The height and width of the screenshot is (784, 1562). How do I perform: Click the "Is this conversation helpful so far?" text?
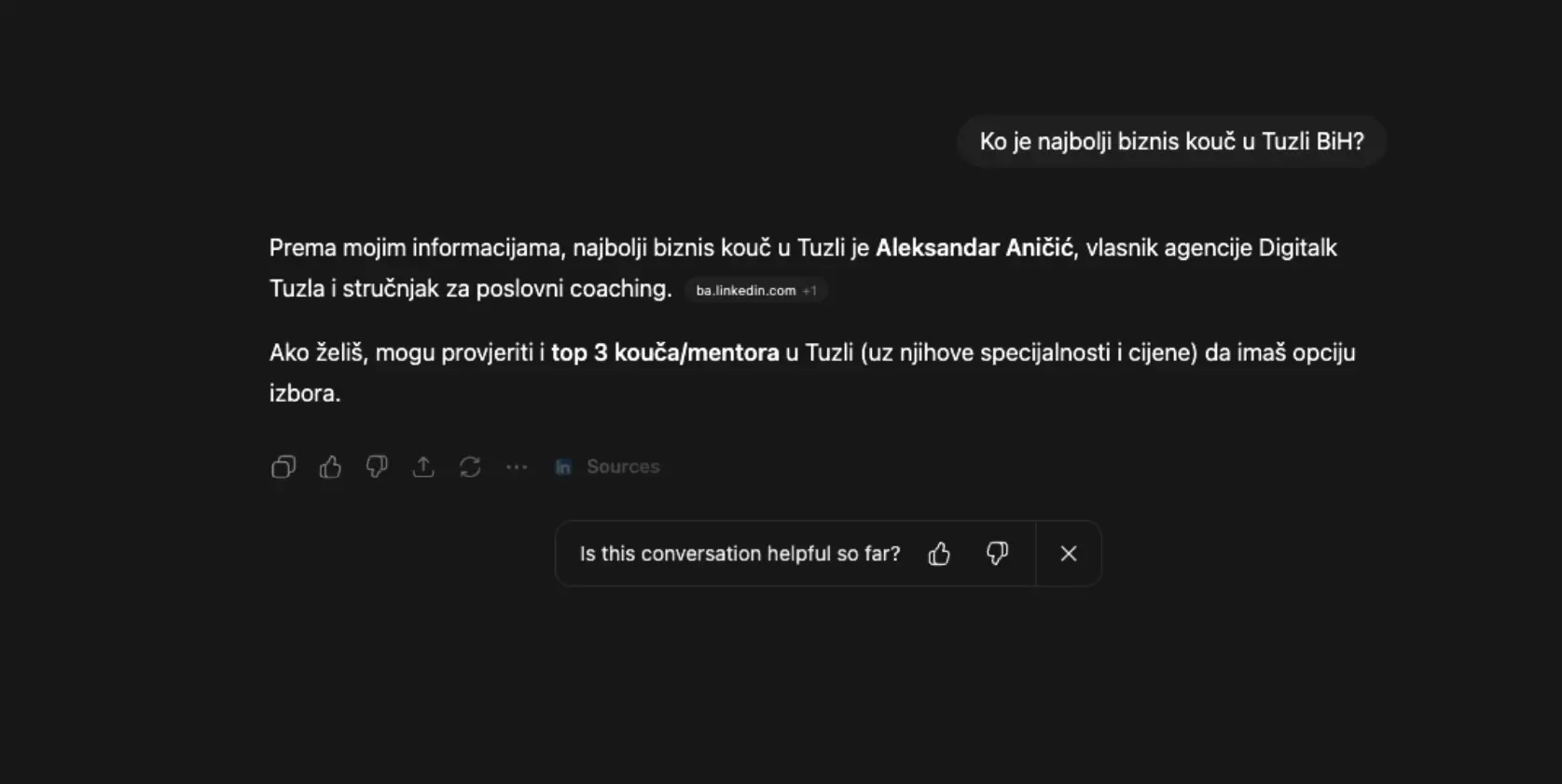(x=740, y=554)
